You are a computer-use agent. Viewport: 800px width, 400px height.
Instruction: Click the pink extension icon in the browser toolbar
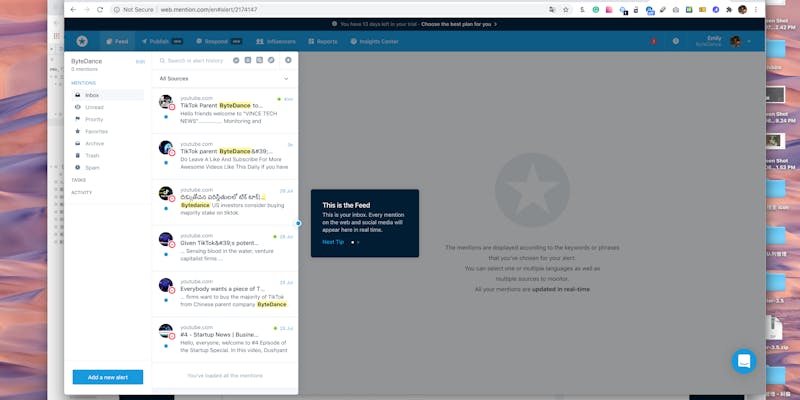point(609,10)
